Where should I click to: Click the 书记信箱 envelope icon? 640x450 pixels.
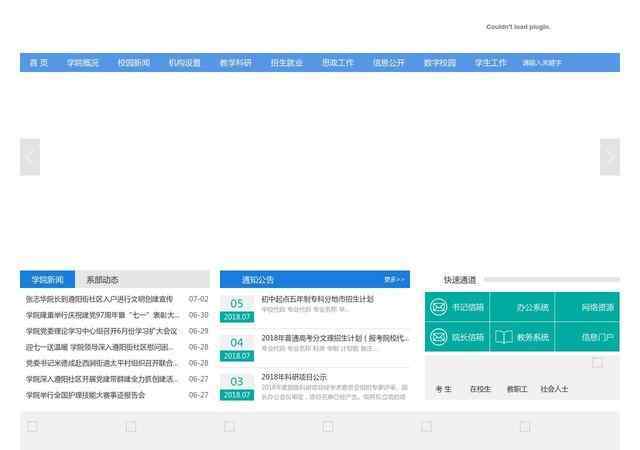(439, 307)
